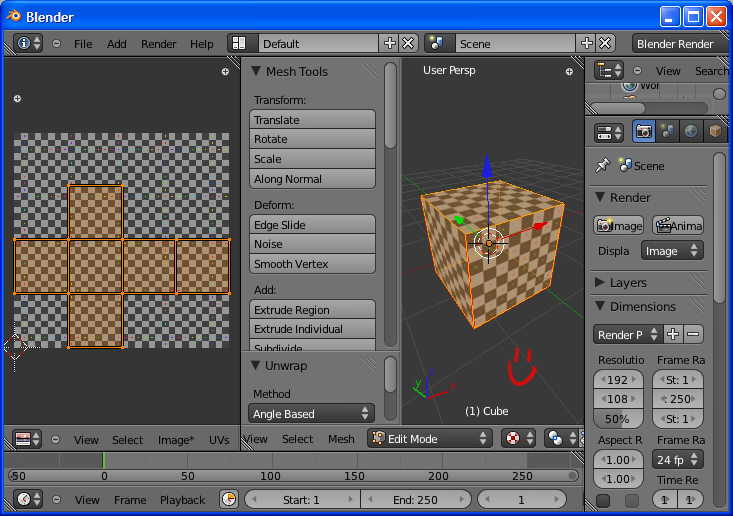Toggle timeline sync clock button

pos(228,499)
